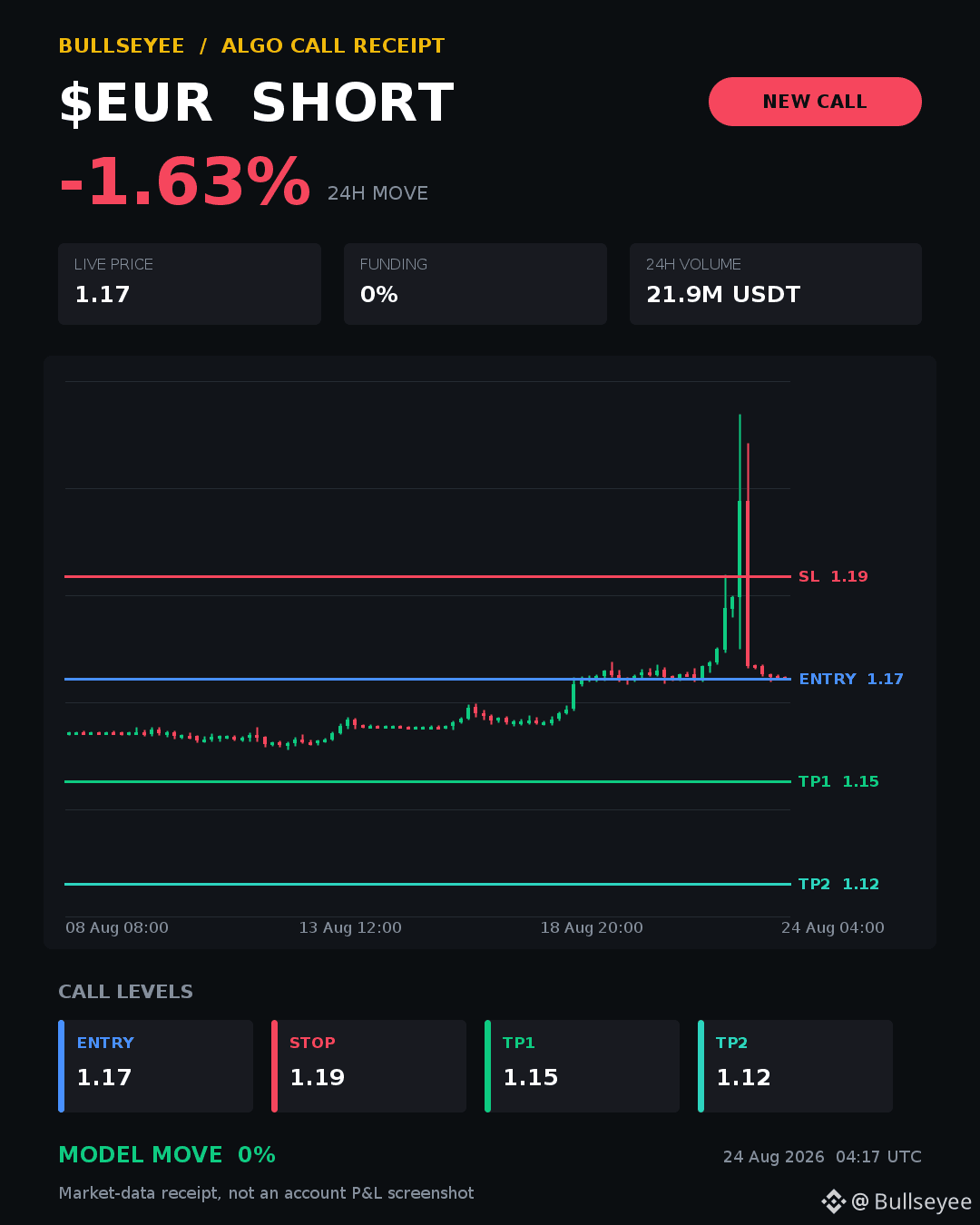Open the 24H VOLUME 21.9M USDT card
This screenshot has height=1225, width=980.
coord(776,284)
